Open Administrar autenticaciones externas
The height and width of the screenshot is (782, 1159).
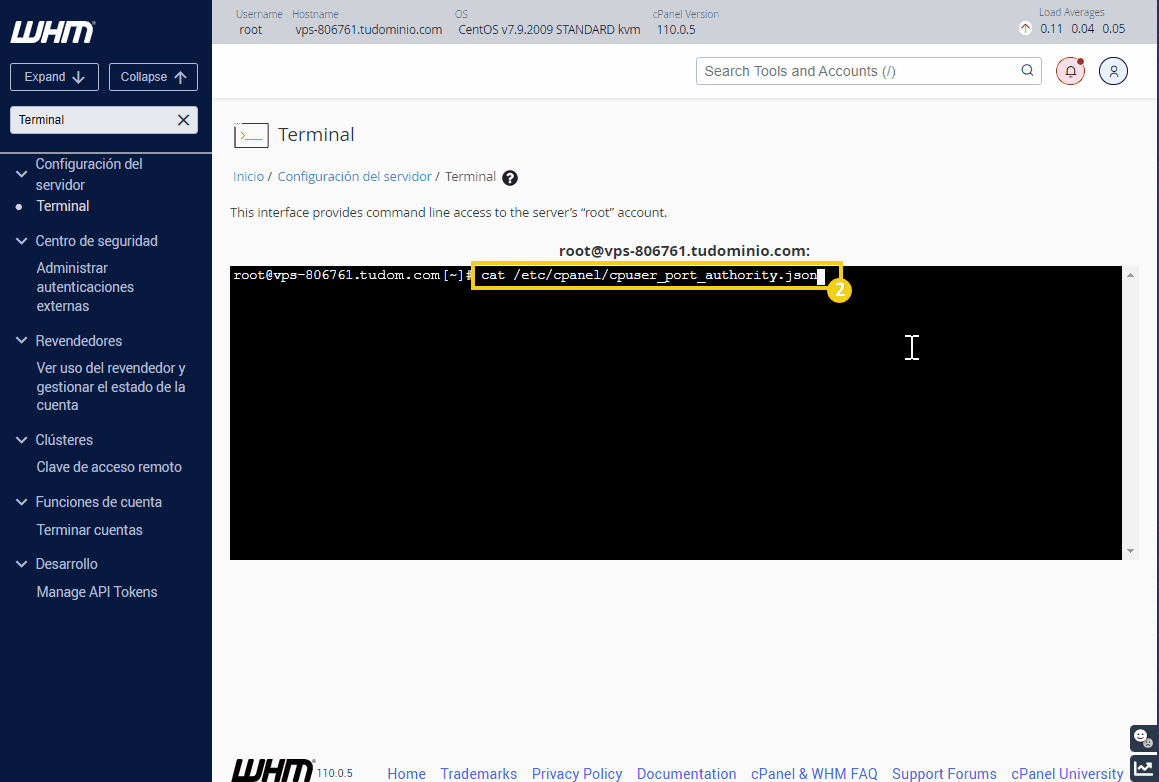click(x=85, y=287)
